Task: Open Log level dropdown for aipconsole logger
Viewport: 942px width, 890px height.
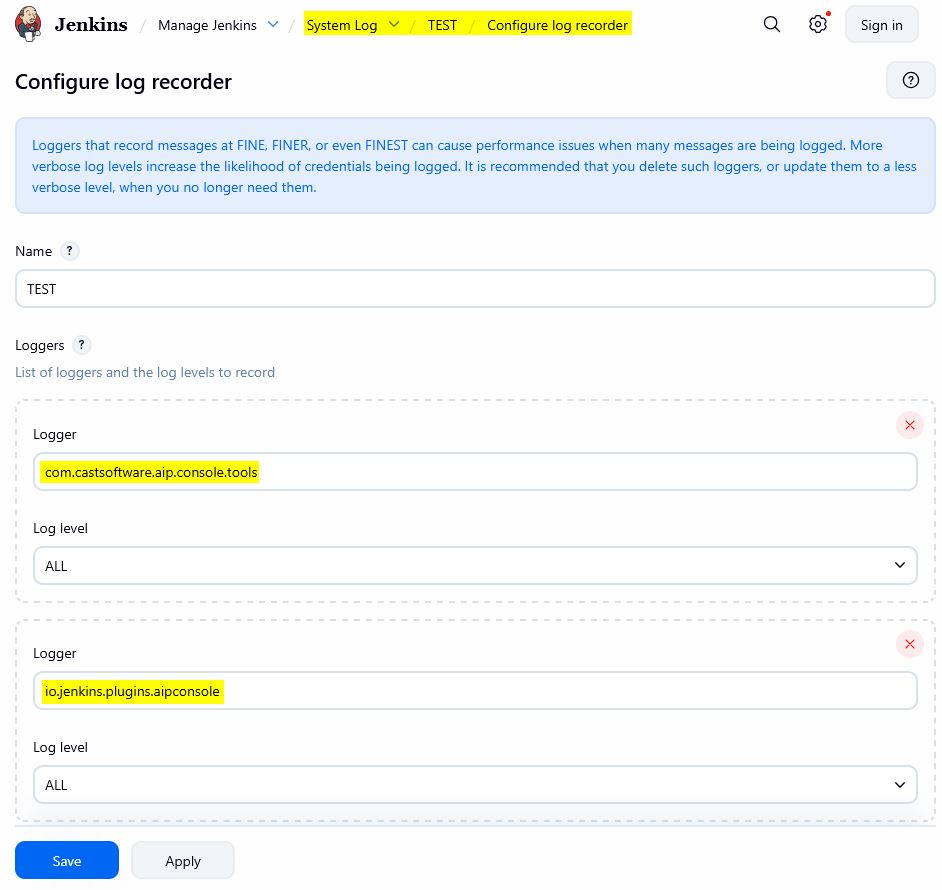Action: (475, 785)
